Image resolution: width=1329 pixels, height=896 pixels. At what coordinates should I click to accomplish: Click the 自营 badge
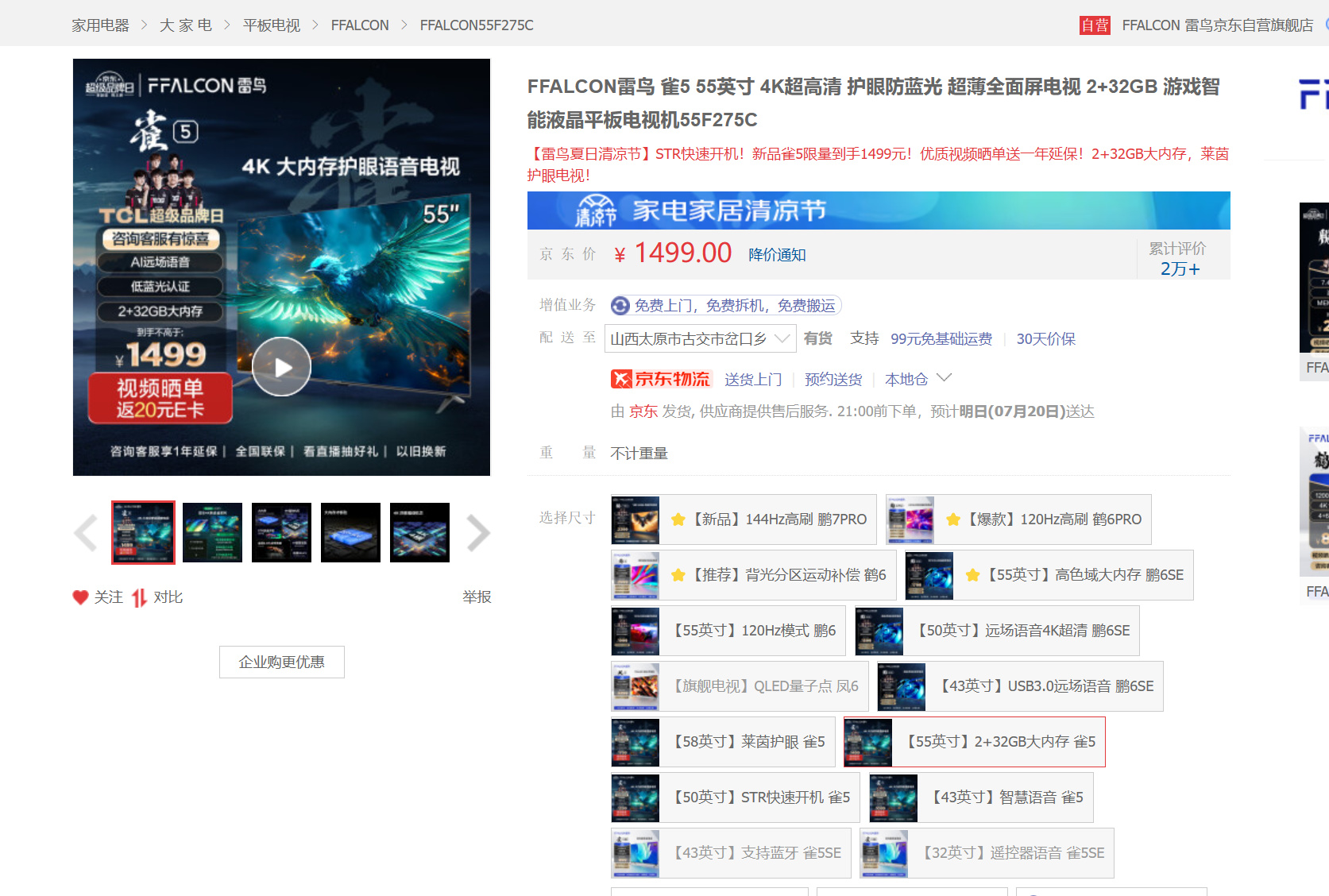[1095, 25]
